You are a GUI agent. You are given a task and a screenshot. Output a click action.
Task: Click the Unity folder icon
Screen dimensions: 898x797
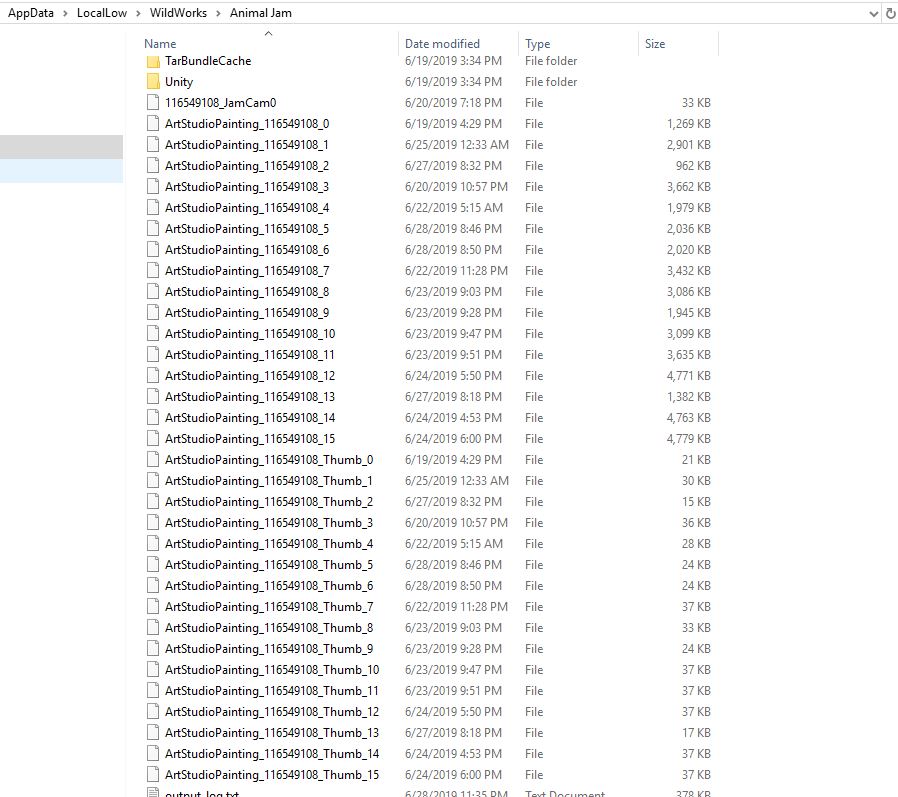click(x=153, y=82)
